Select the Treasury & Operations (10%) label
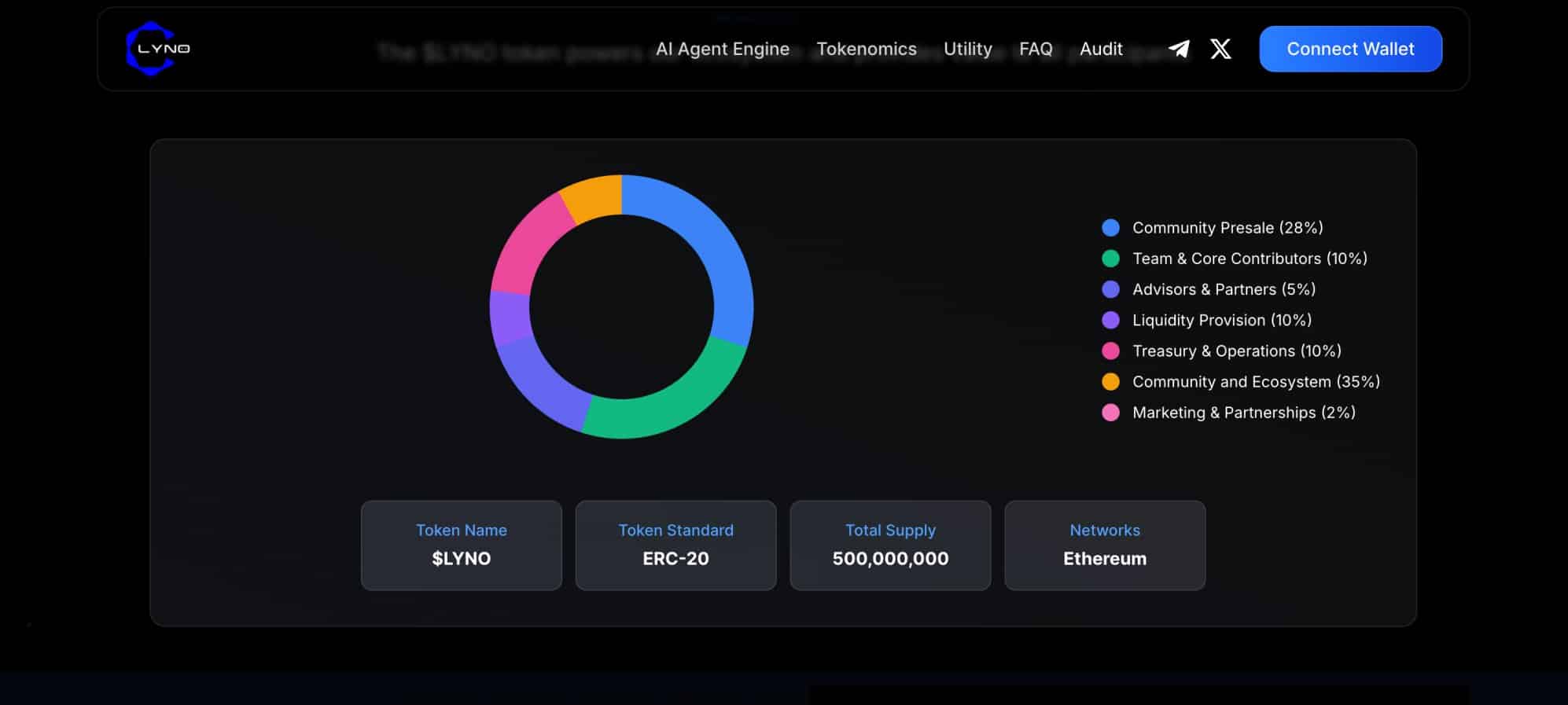This screenshot has width=1568, height=705. point(1237,351)
